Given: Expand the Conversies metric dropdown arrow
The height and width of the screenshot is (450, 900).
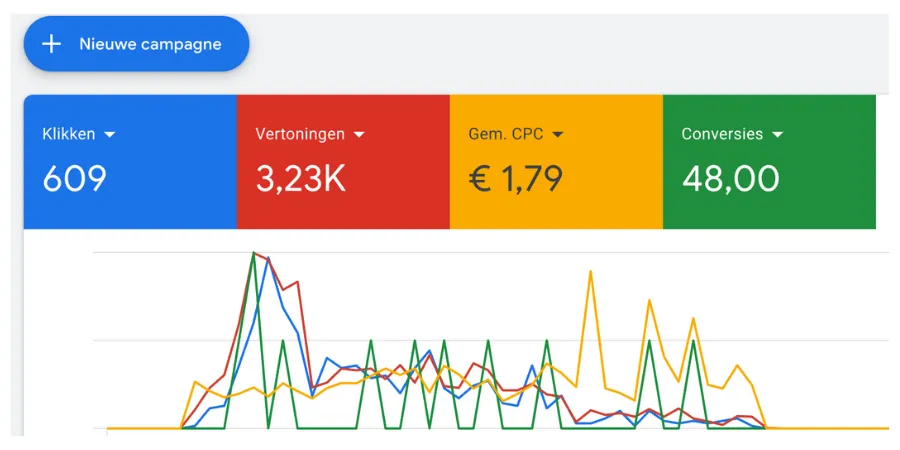Looking at the screenshot, I should [x=778, y=134].
